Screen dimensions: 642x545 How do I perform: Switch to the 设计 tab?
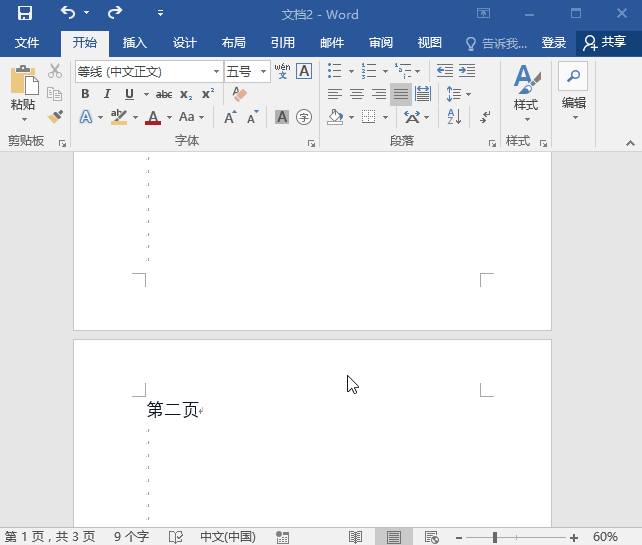184,43
